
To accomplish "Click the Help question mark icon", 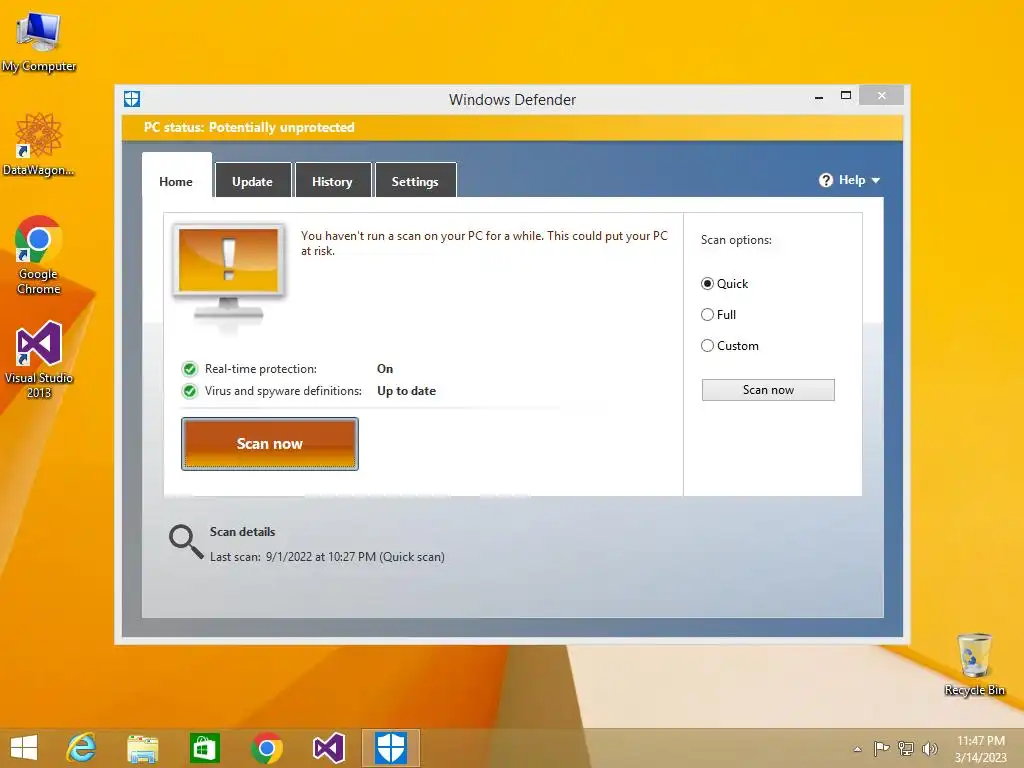I will pos(825,180).
